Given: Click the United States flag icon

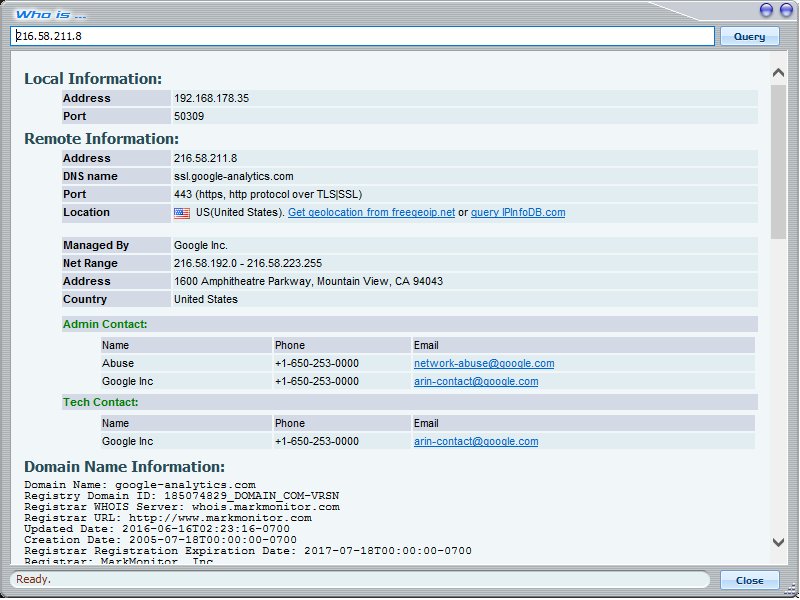Looking at the screenshot, I should 182,213.
